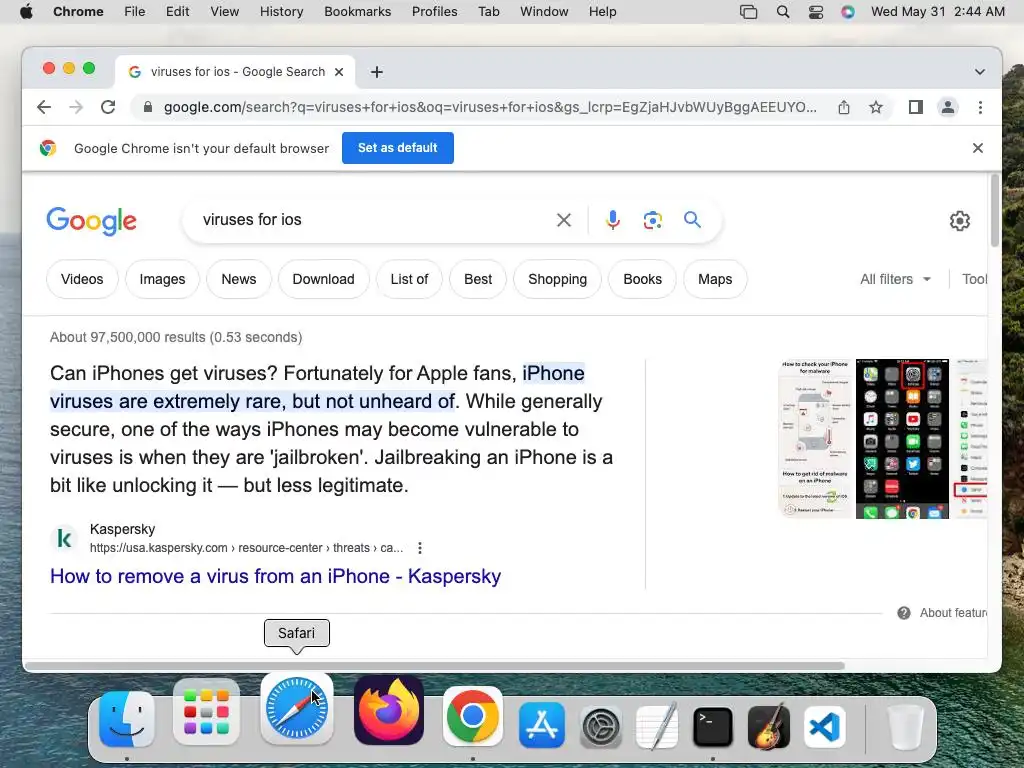Screen dimensions: 1024x768
Task: Open a new tab with plus button
Action: pos(377,72)
